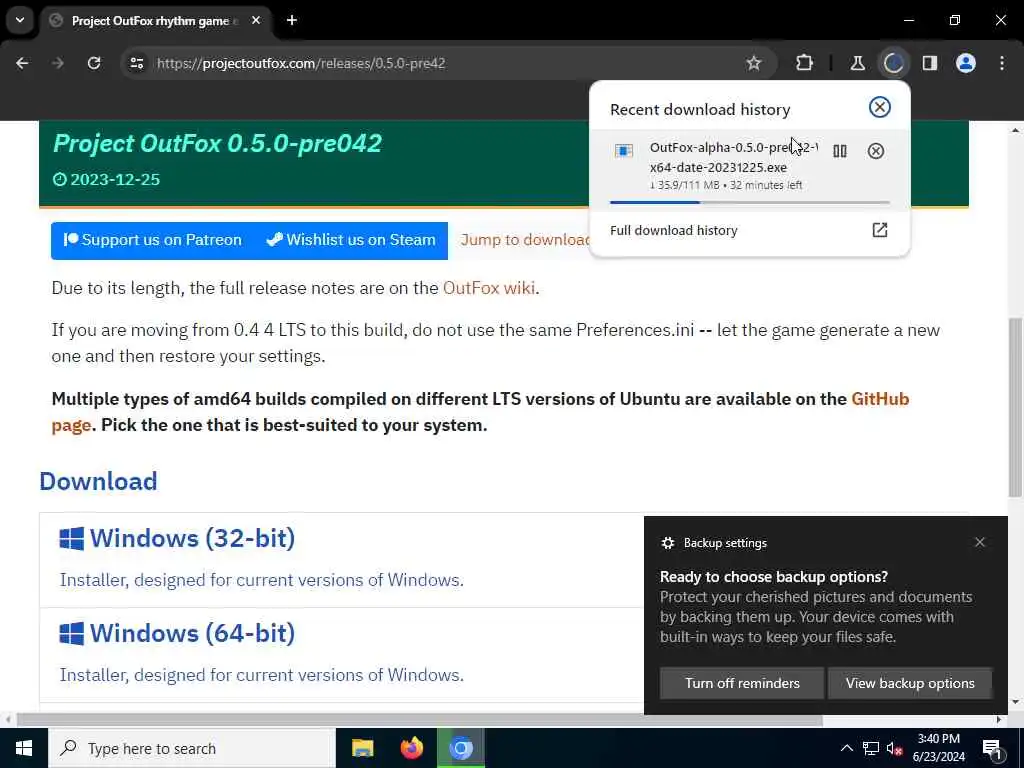
Task: Click the open-in-new-tab icon for download history
Action: pyautogui.click(x=880, y=230)
